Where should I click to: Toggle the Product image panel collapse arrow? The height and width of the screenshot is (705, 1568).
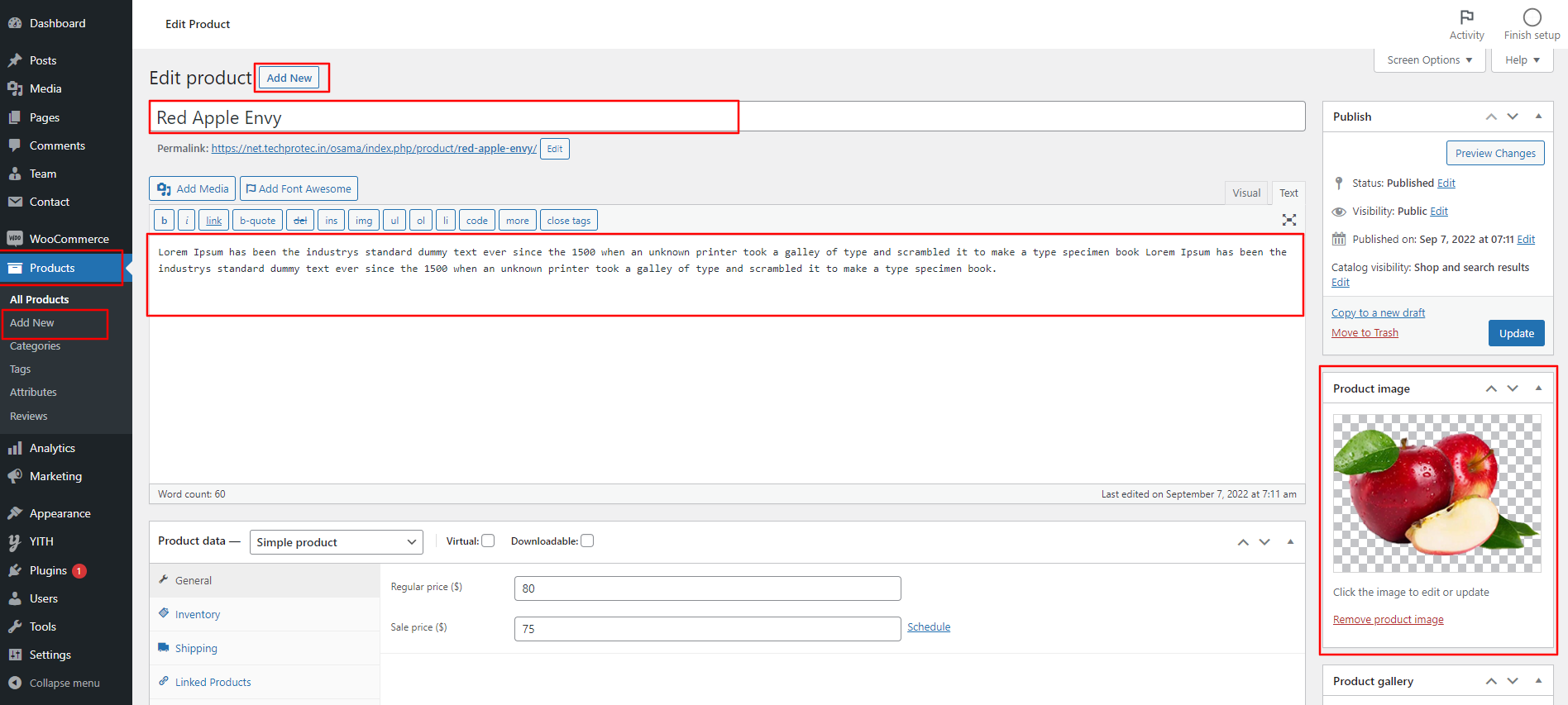pyautogui.click(x=1538, y=388)
